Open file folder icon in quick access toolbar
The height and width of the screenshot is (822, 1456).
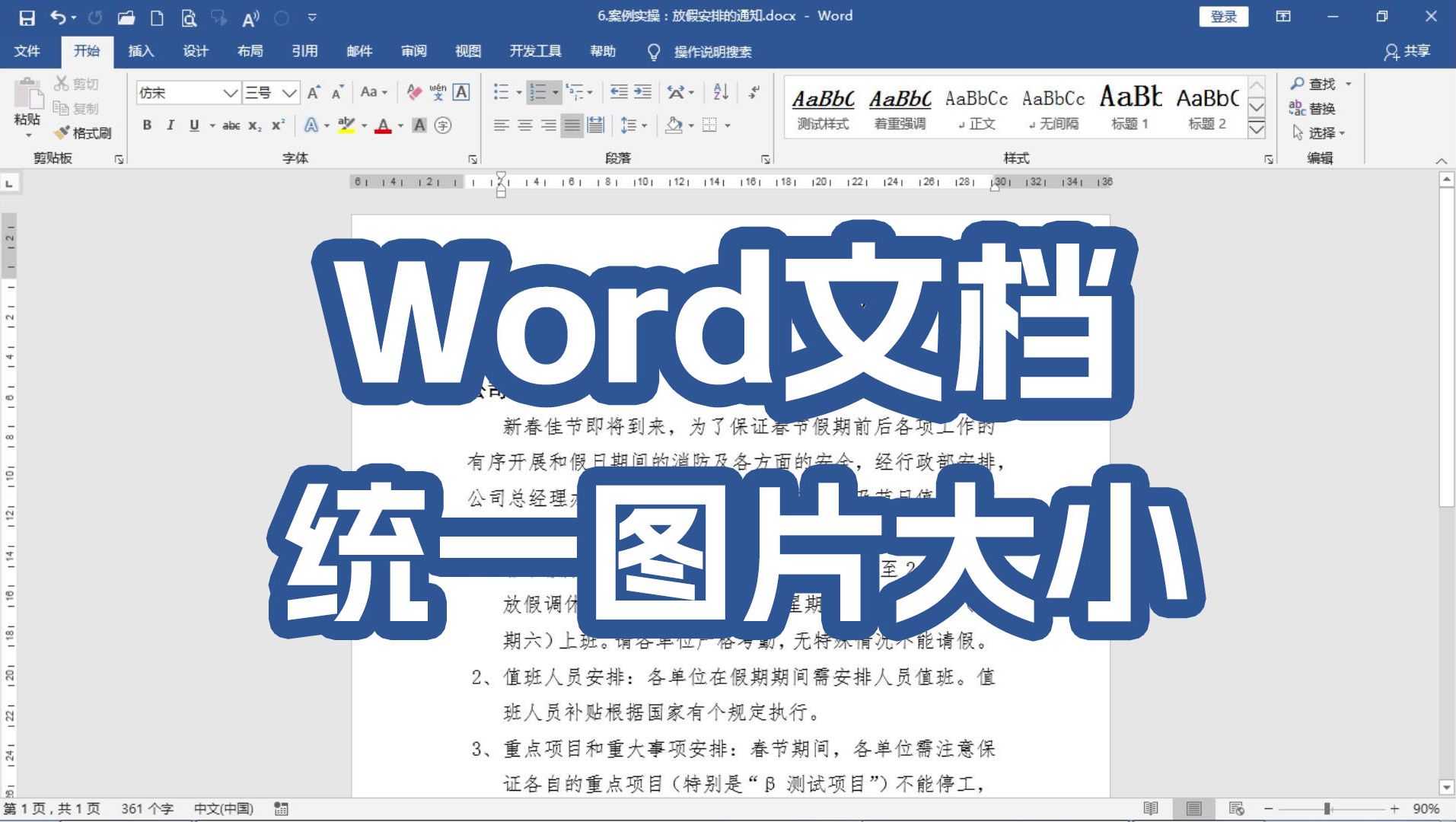pyautogui.click(x=126, y=18)
